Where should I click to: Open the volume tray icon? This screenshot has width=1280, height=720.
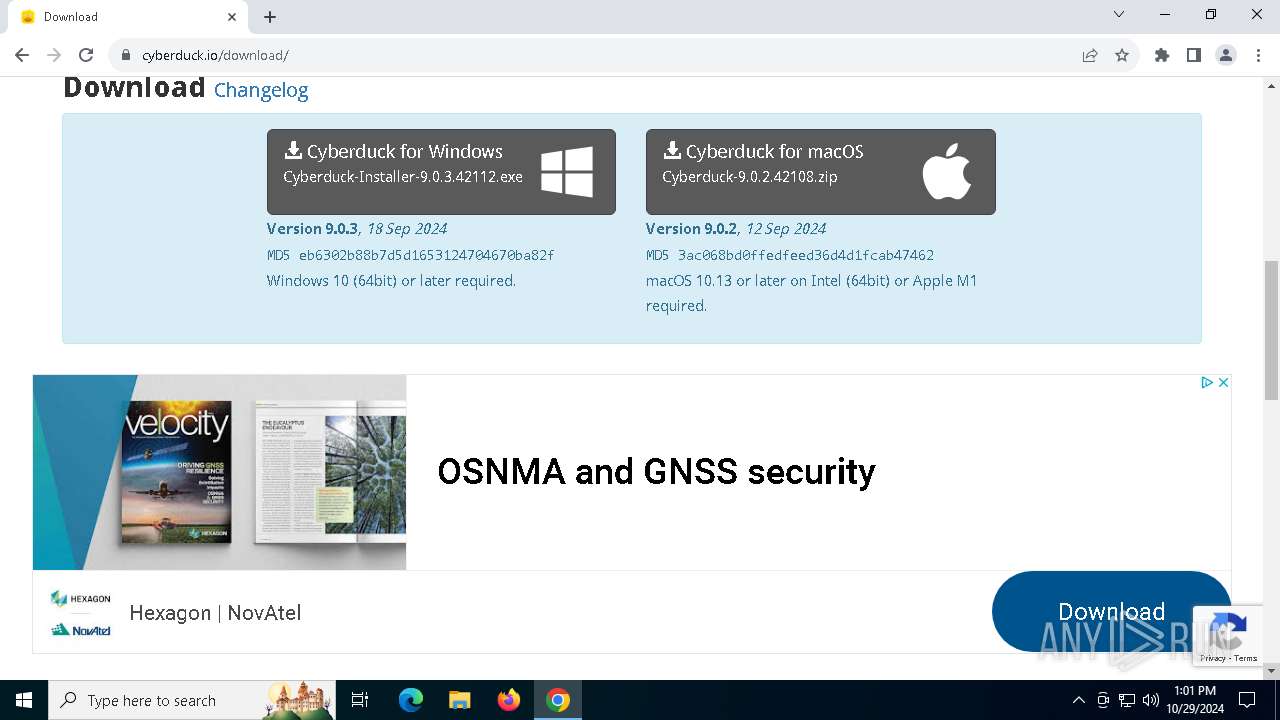point(1150,700)
